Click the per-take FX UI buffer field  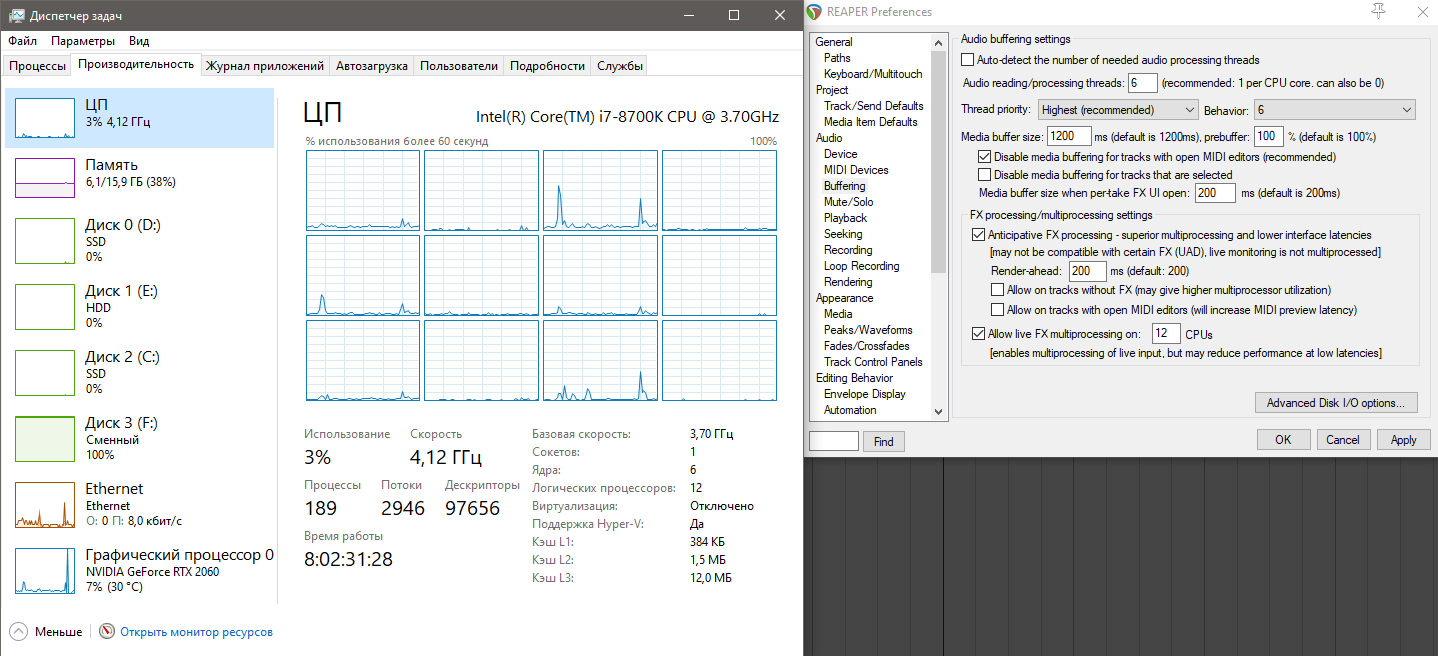tap(1215, 193)
